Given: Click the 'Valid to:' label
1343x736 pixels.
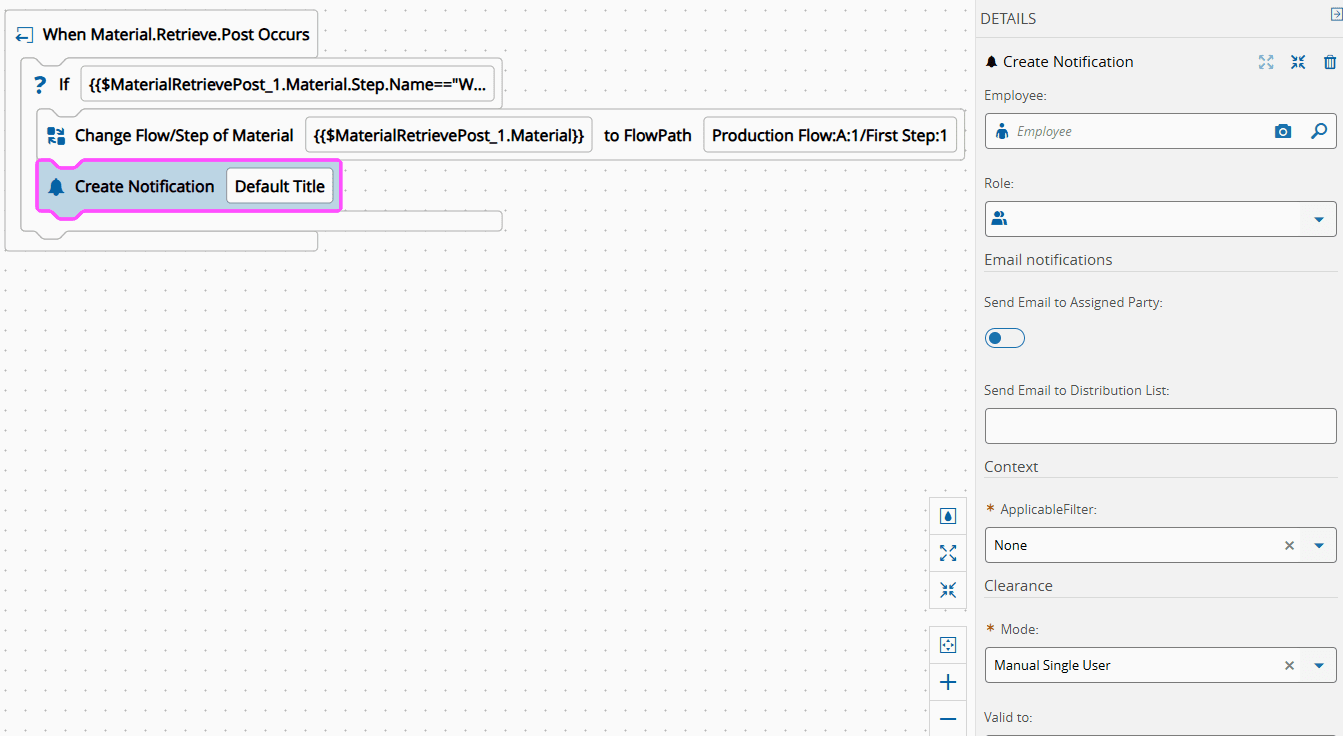Looking at the screenshot, I should (x=1008, y=717).
